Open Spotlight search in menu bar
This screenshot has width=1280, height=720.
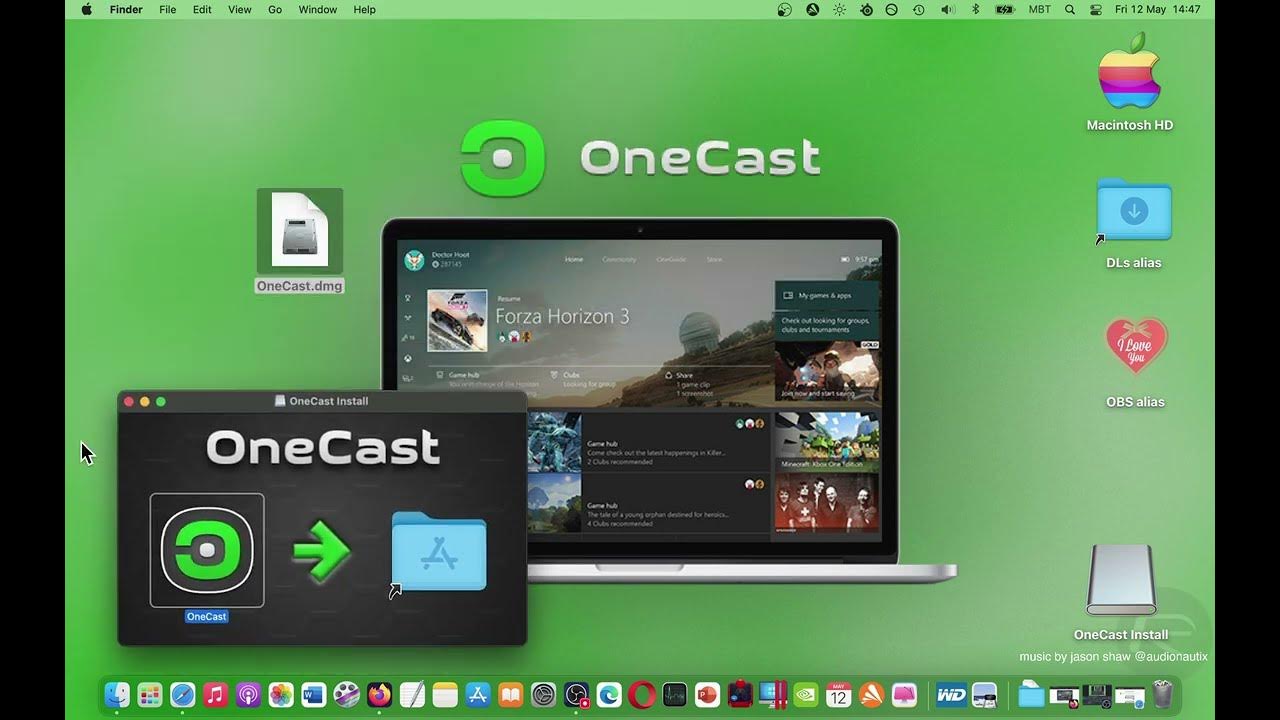(1070, 9)
